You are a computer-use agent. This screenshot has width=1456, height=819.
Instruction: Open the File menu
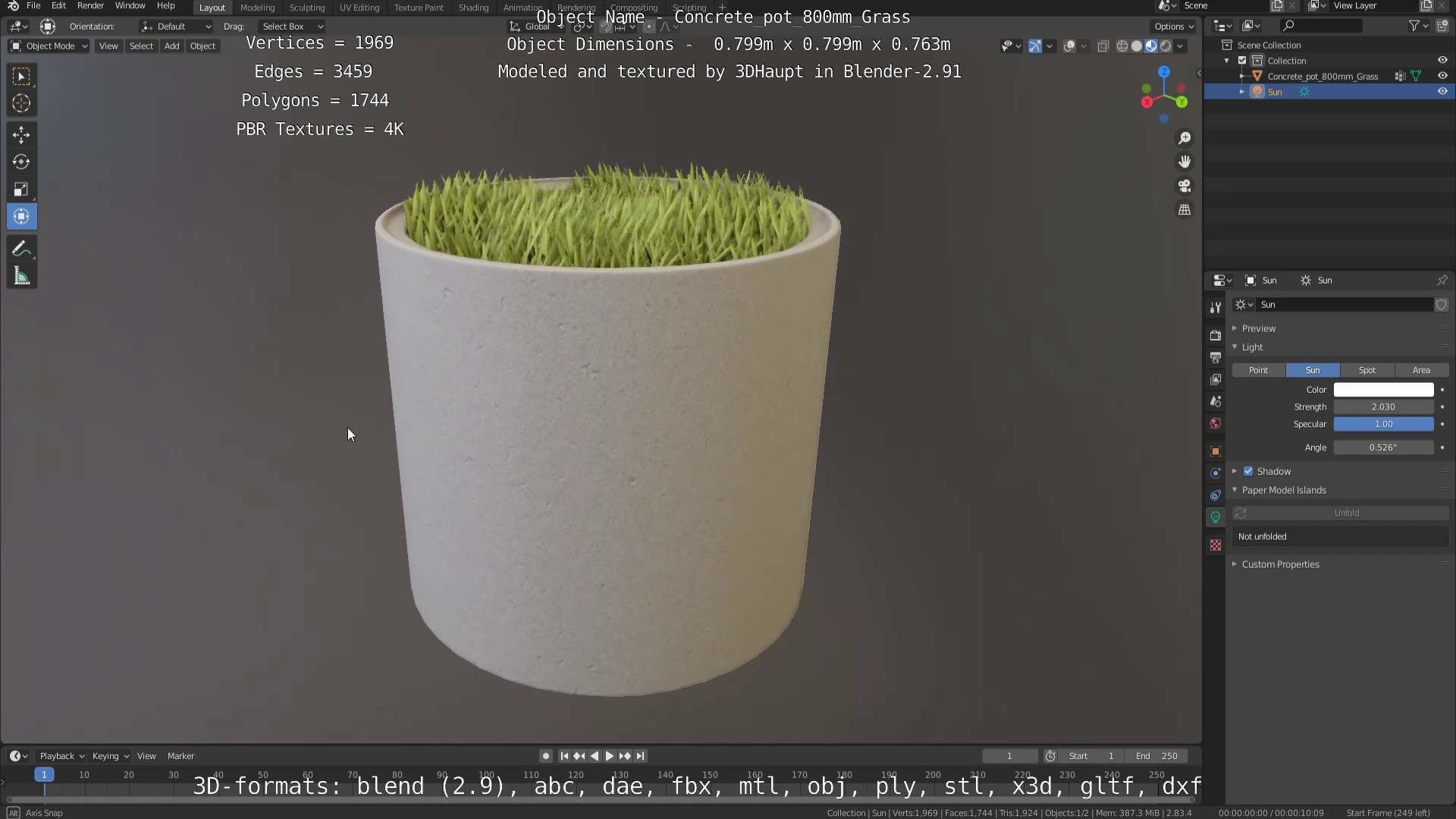(33, 6)
